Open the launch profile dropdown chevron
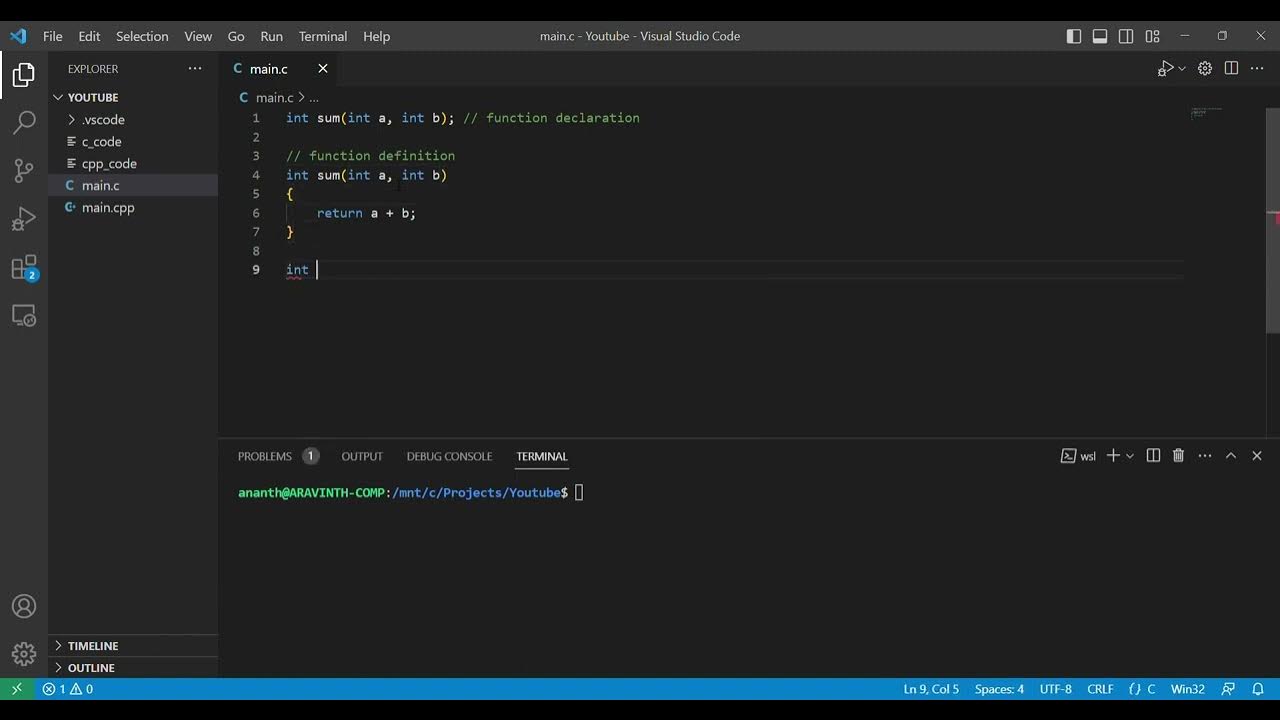The image size is (1280, 720). click(1130, 456)
